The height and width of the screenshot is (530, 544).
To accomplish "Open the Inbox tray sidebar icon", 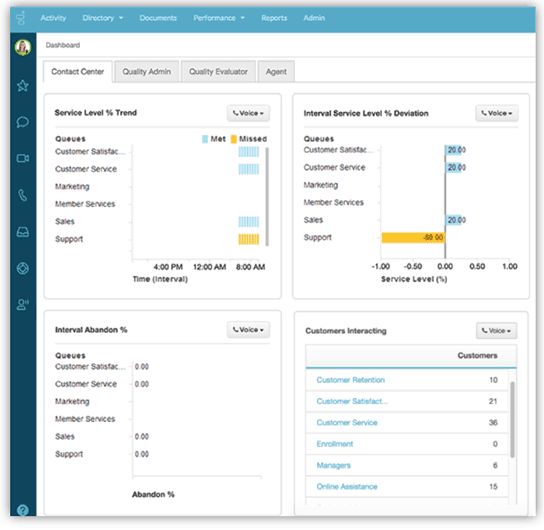I will [x=23, y=232].
